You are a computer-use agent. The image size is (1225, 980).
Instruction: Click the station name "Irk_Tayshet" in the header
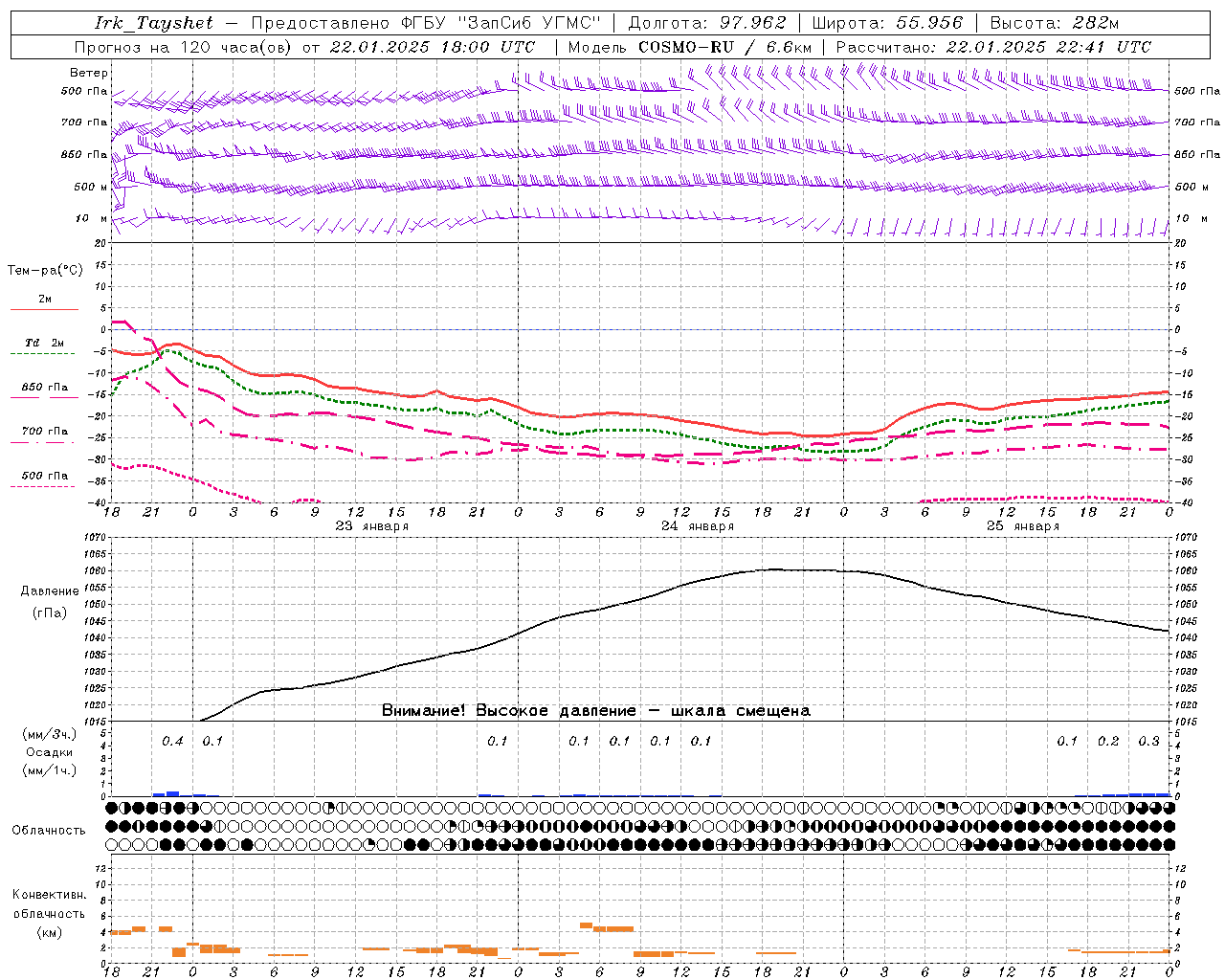pyautogui.click(x=154, y=23)
